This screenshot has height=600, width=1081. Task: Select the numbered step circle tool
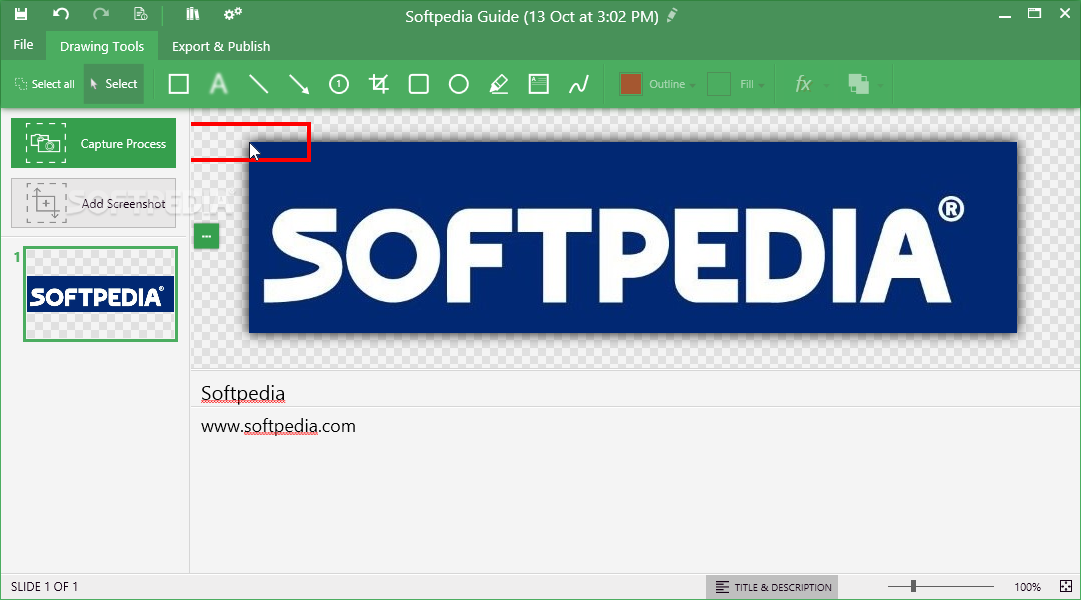pyautogui.click(x=339, y=84)
